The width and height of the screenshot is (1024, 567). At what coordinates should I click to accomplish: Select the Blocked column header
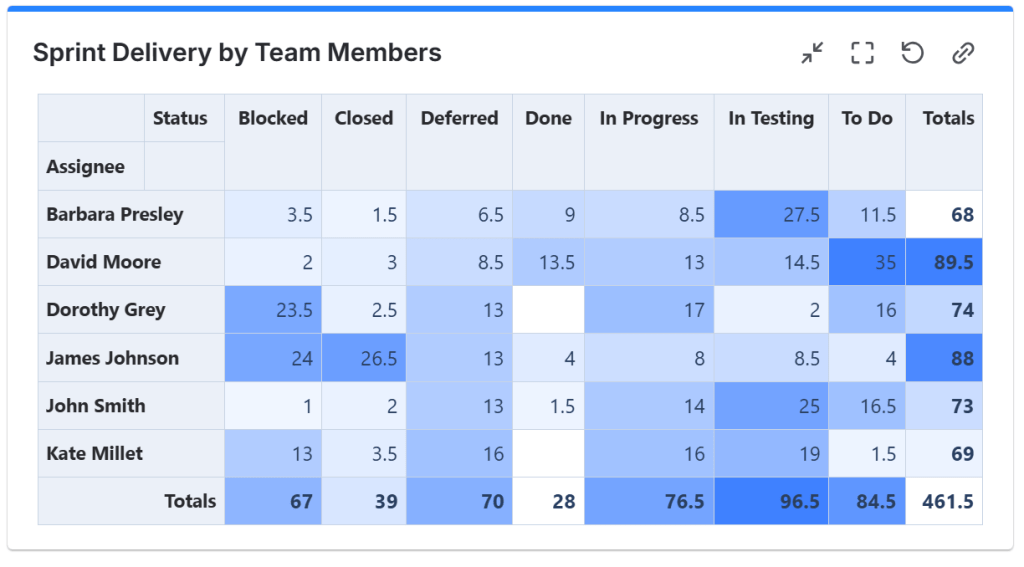273,118
